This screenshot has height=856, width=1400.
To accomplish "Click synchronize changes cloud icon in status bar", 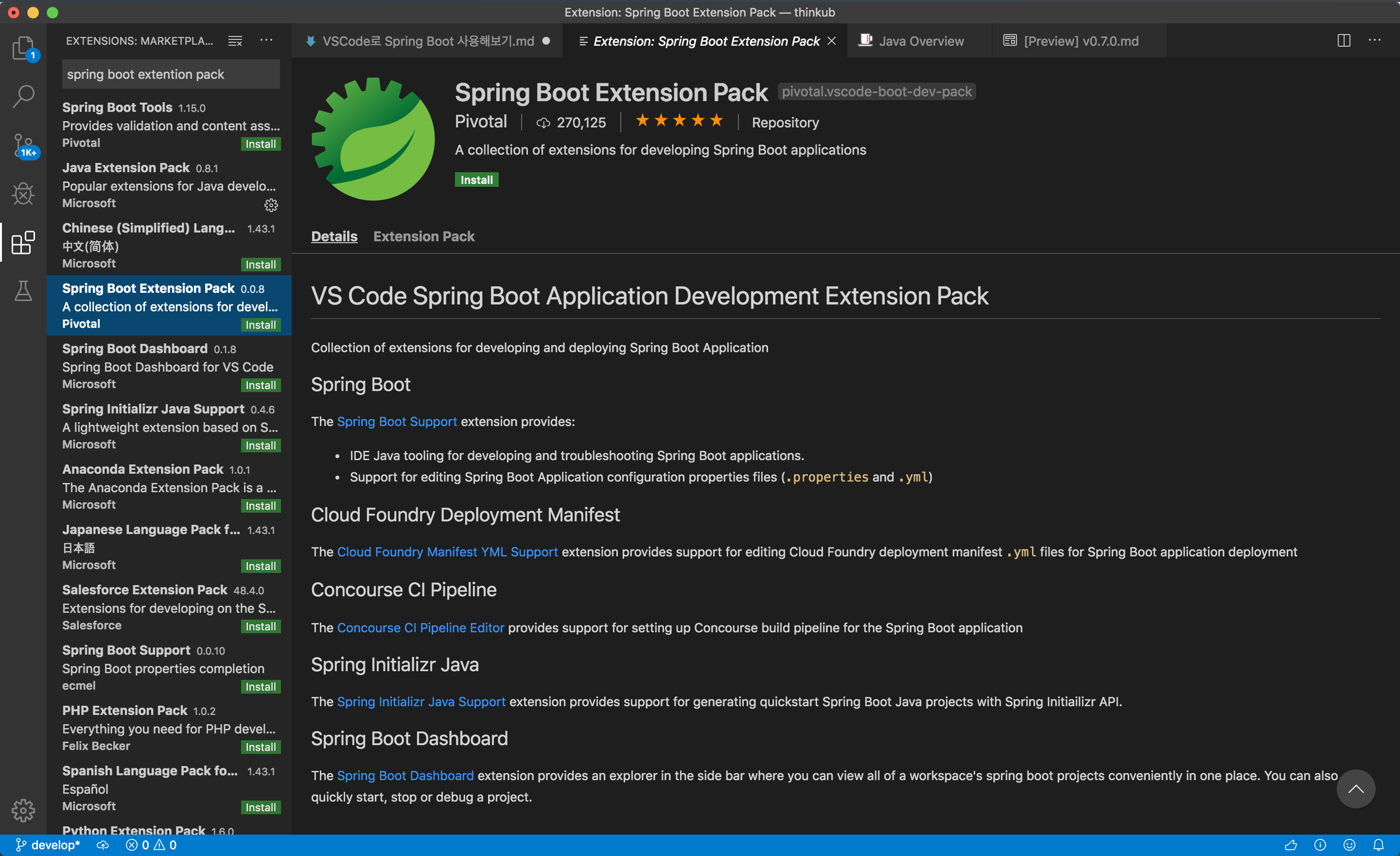I will coord(102,845).
